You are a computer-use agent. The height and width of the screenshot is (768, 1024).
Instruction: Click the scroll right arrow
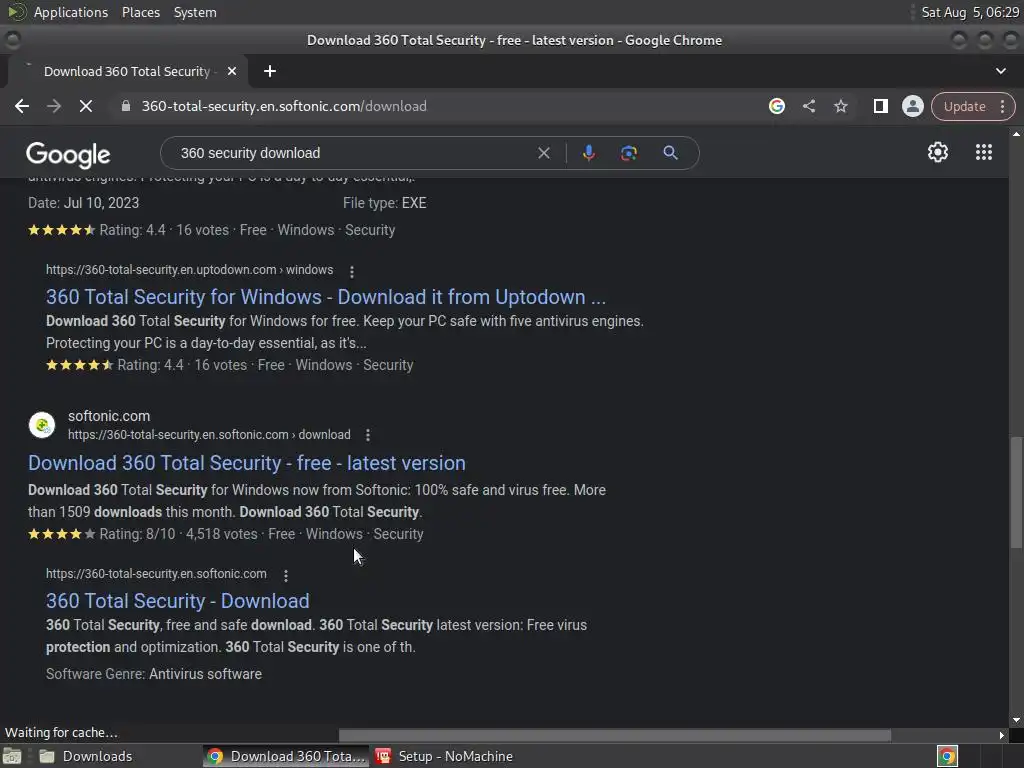point(1002,735)
